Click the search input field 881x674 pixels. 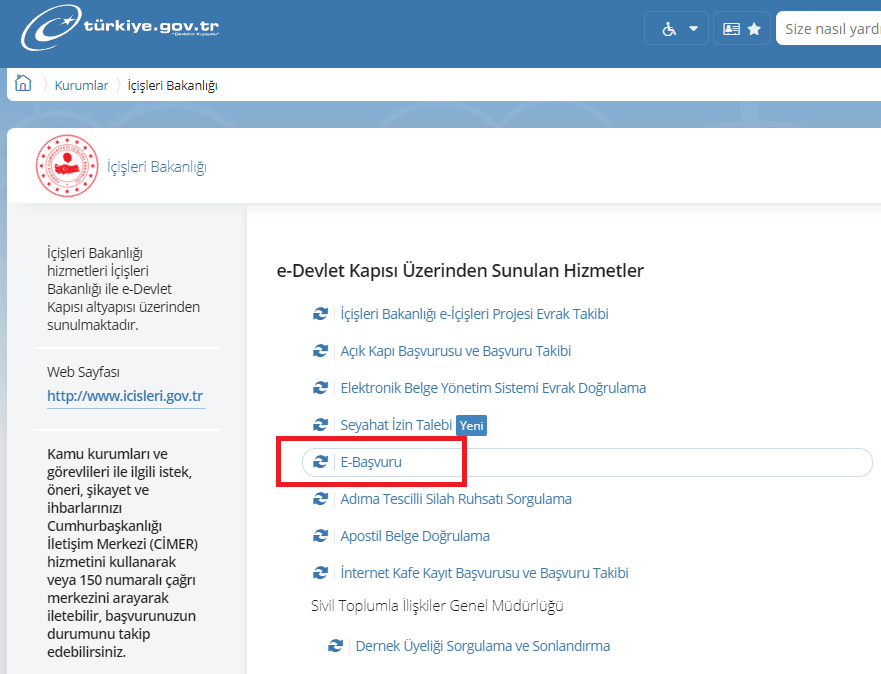pyautogui.click(x=830, y=29)
